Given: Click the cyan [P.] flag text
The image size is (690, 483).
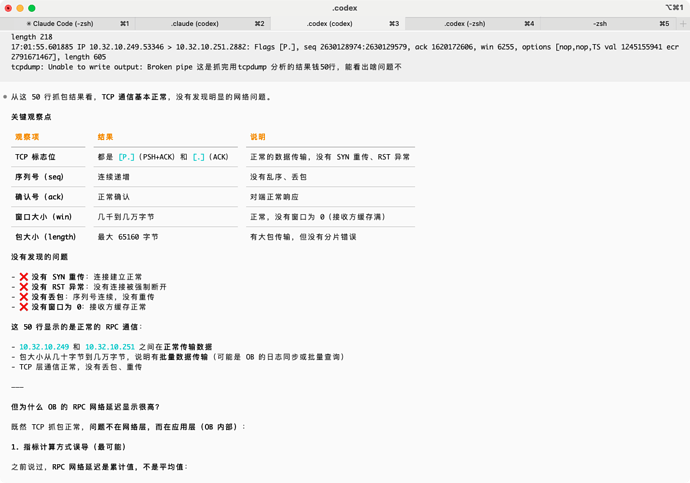Looking at the screenshot, I should [x=126, y=157].
